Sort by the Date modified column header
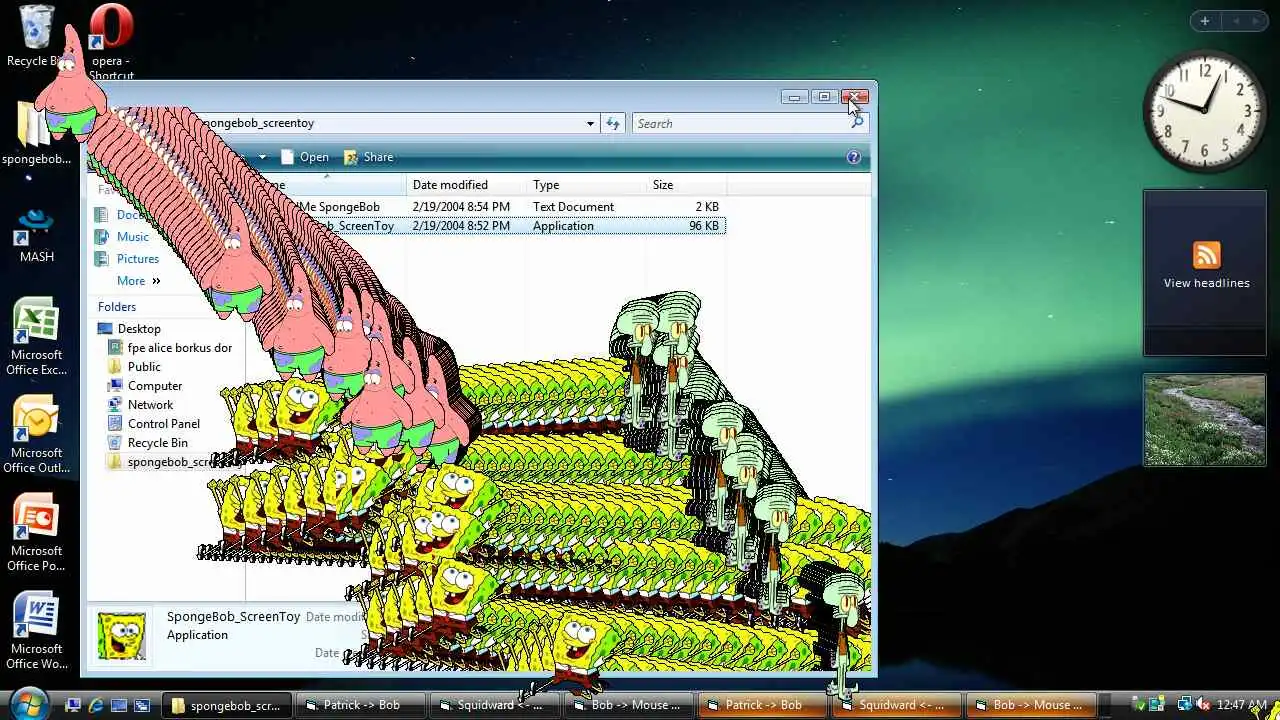 click(x=468, y=185)
